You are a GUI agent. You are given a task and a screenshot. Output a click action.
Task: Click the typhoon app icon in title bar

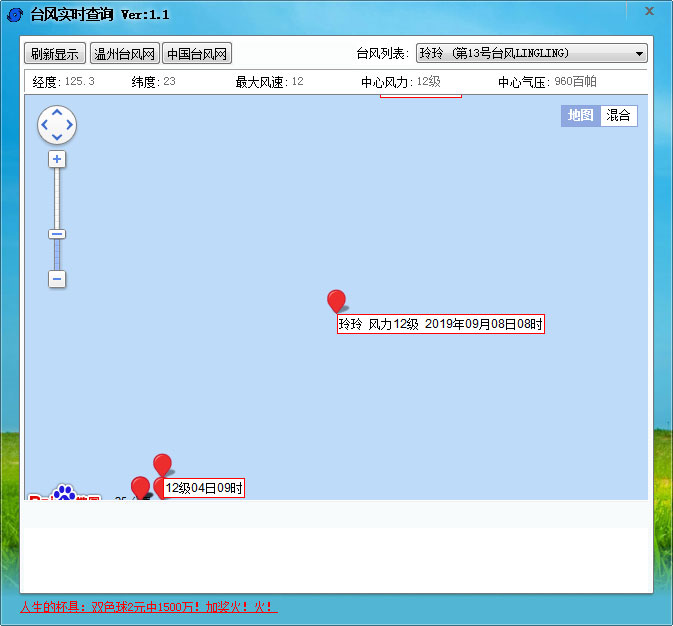click(x=15, y=15)
